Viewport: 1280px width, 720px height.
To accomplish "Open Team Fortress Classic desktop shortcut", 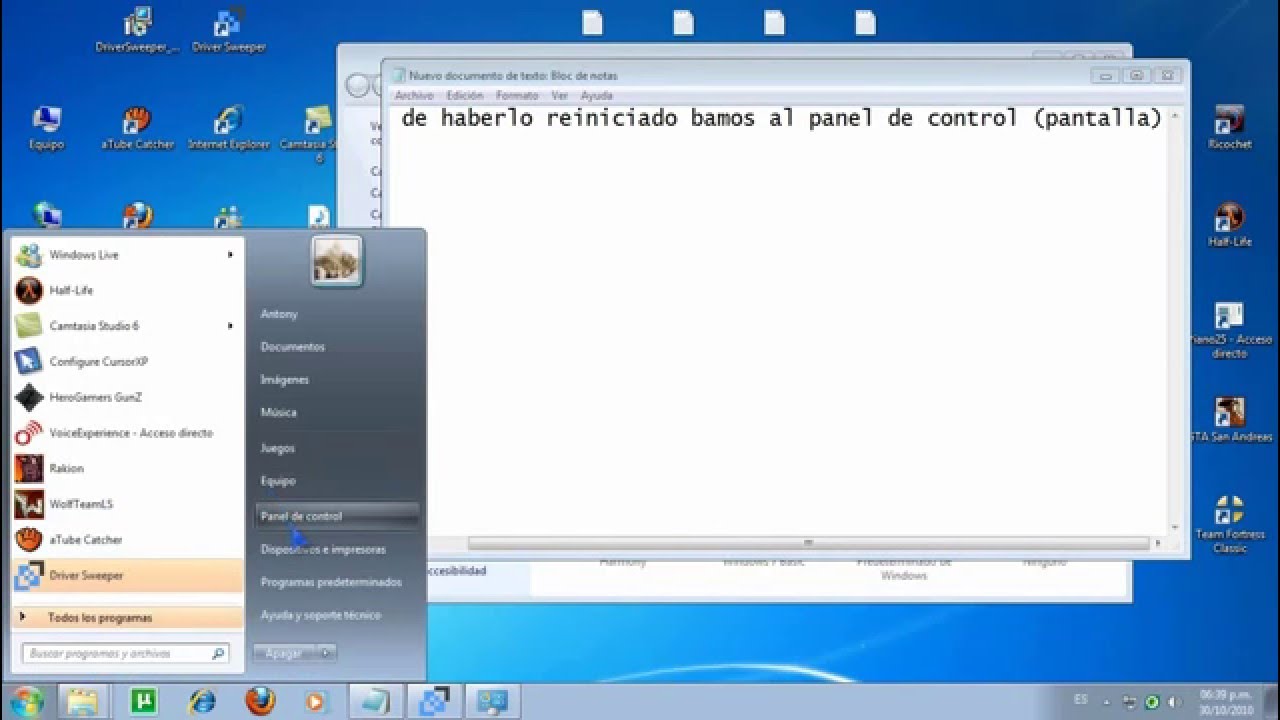I will click(x=1229, y=524).
